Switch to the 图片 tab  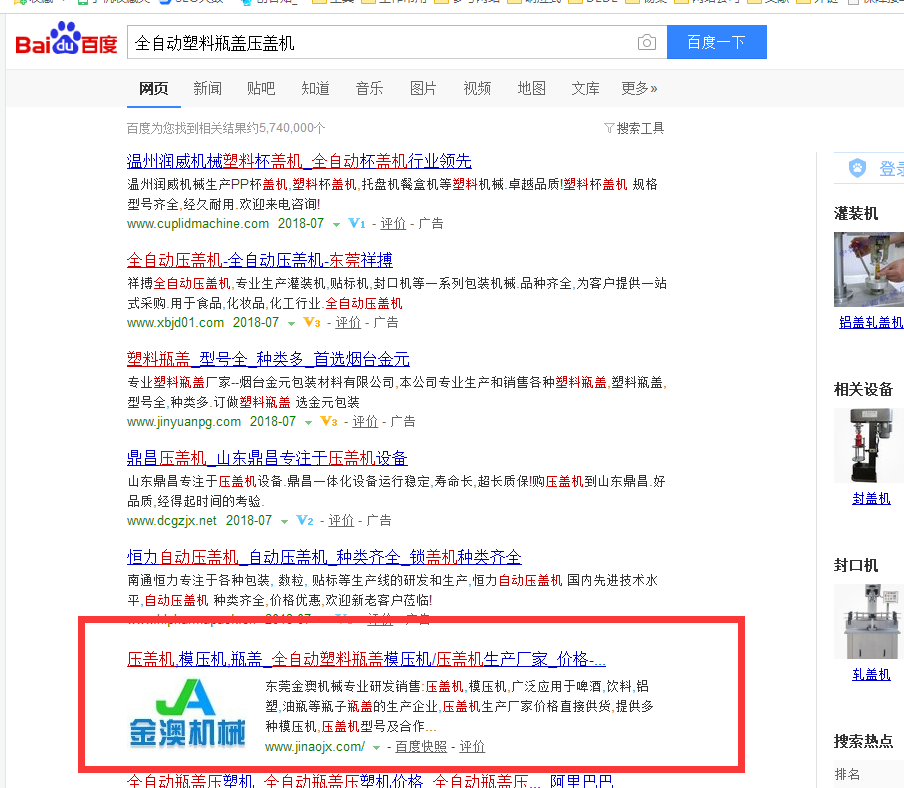[x=423, y=89]
